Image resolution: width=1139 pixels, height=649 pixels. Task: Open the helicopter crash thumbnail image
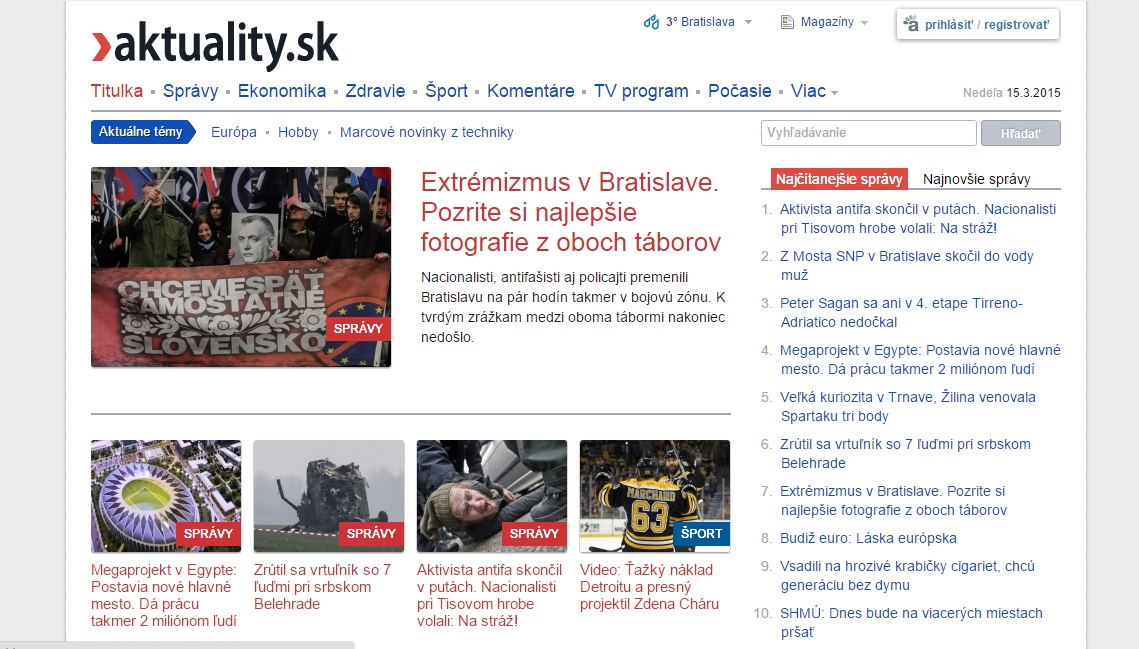329,495
